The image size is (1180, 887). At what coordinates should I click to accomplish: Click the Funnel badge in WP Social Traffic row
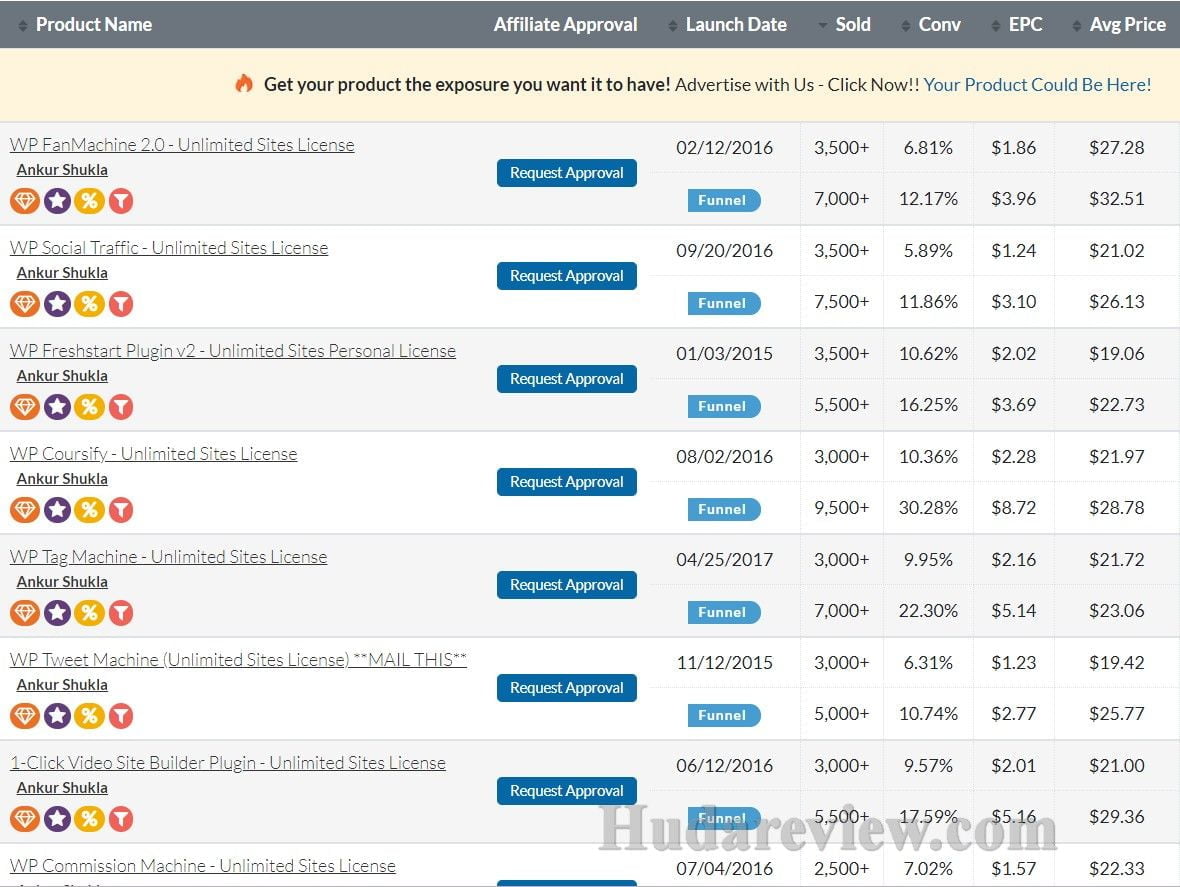[x=724, y=303]
